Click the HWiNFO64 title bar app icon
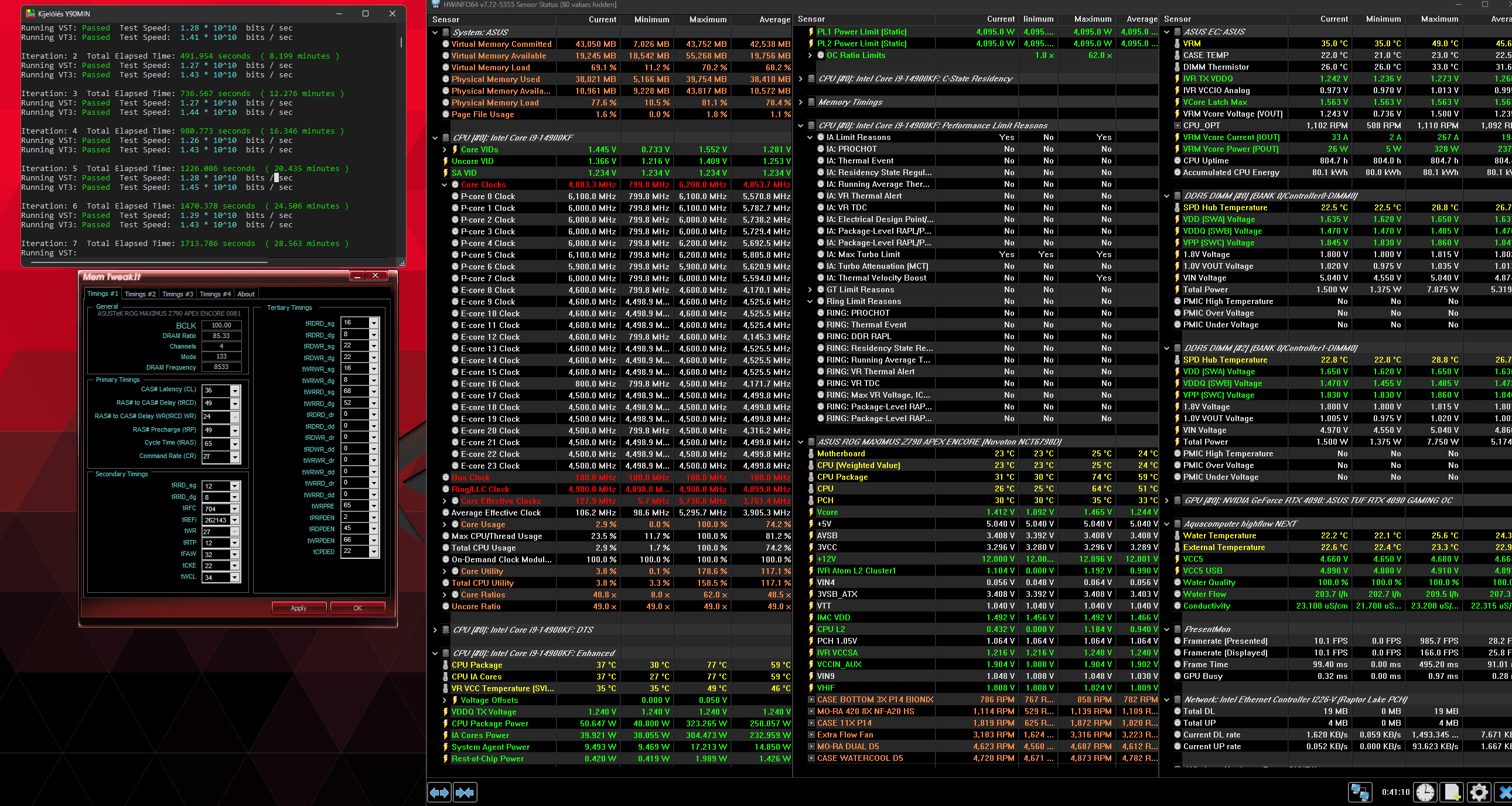This screenshot has height=806, width=1512. pos(435,5)
